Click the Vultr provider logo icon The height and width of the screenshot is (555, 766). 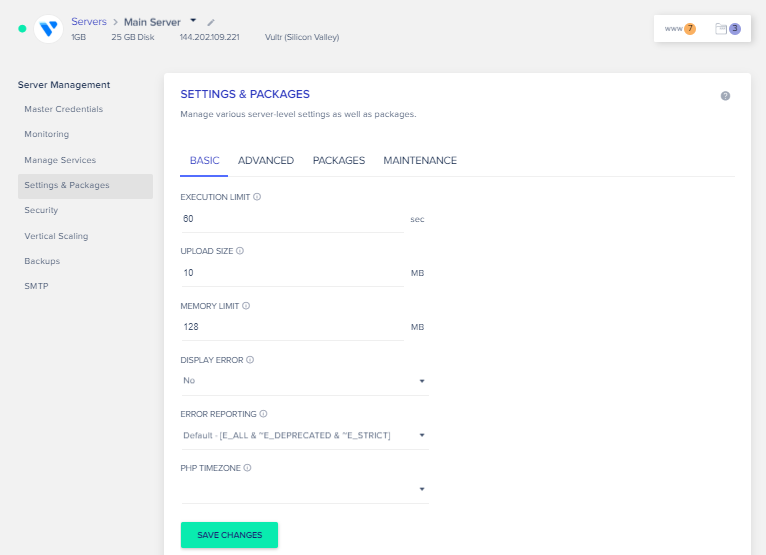coord(48,29)
